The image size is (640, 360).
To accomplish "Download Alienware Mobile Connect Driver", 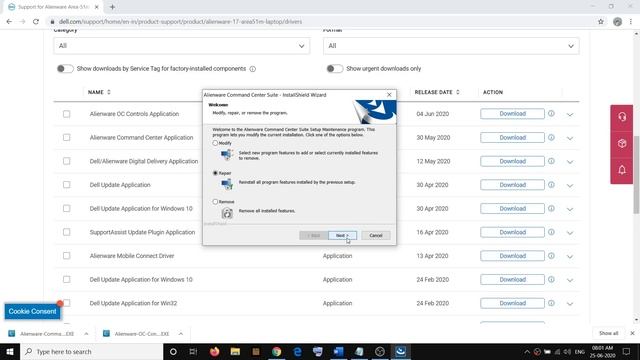I will pyautogui.click(x=512, y=256).
